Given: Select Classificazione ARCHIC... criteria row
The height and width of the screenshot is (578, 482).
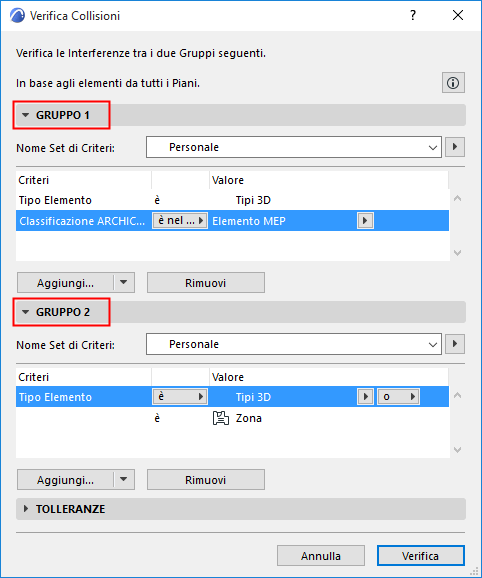Looking at the screenshot, I should (x=232, y=220).
